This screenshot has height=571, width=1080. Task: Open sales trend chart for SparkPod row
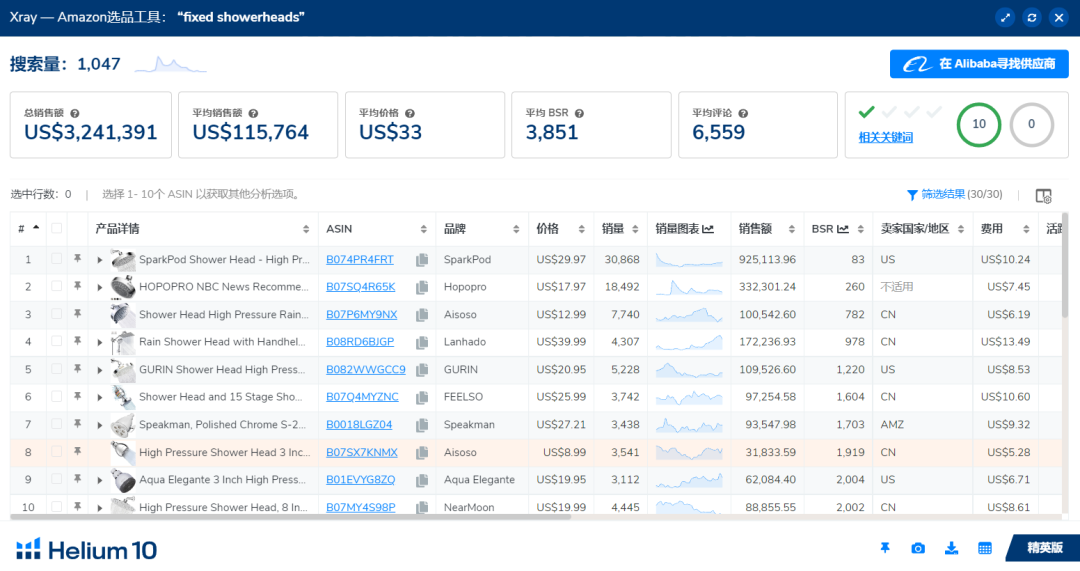[x=689, y=260]
